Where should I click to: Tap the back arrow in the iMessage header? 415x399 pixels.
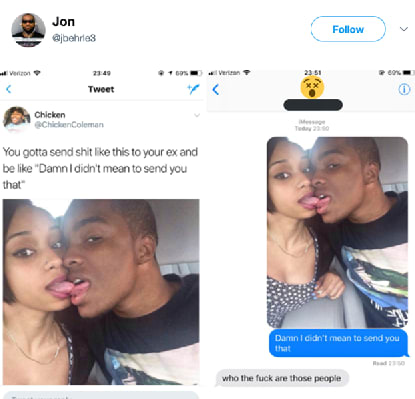tap(216, 89)
